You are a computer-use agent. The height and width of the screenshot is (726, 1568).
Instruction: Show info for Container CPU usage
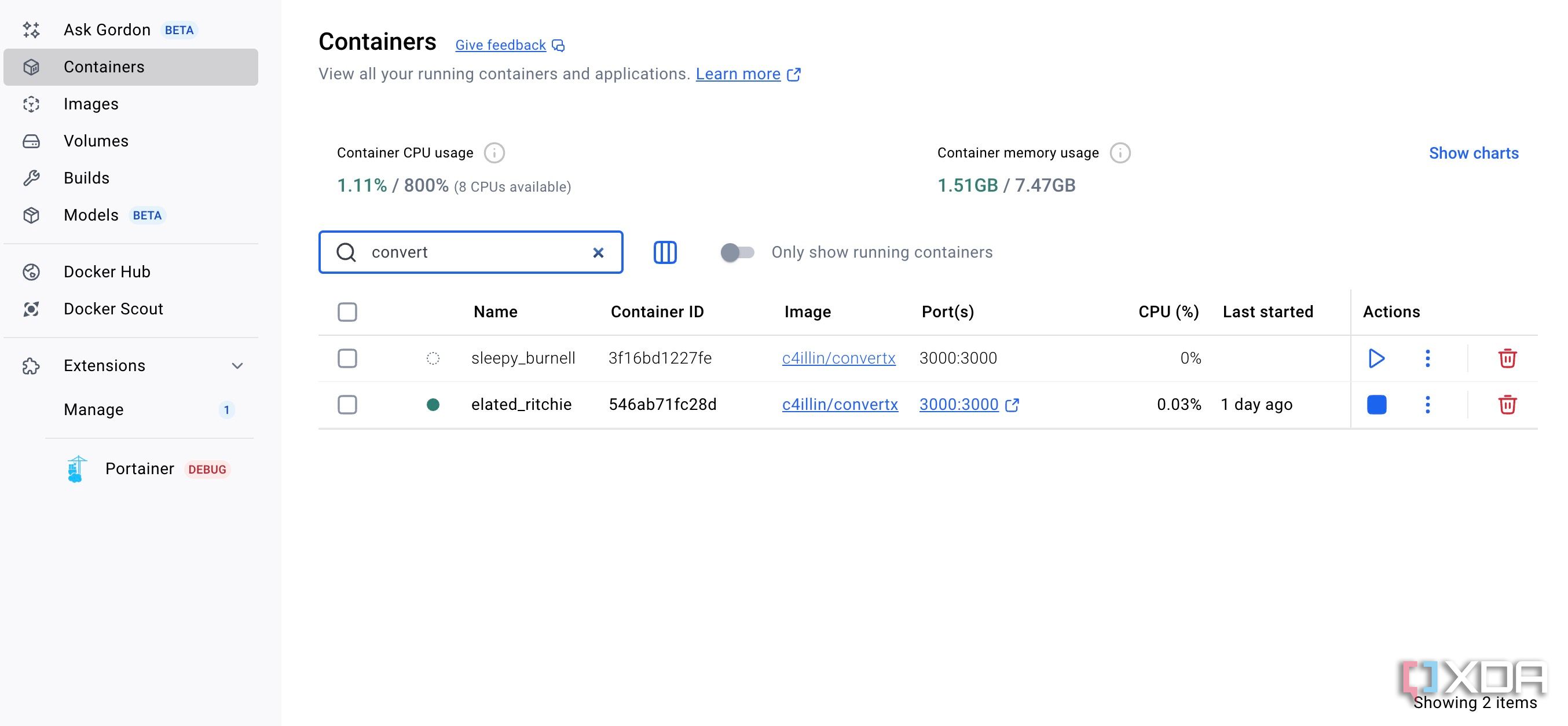pos(494,153)
